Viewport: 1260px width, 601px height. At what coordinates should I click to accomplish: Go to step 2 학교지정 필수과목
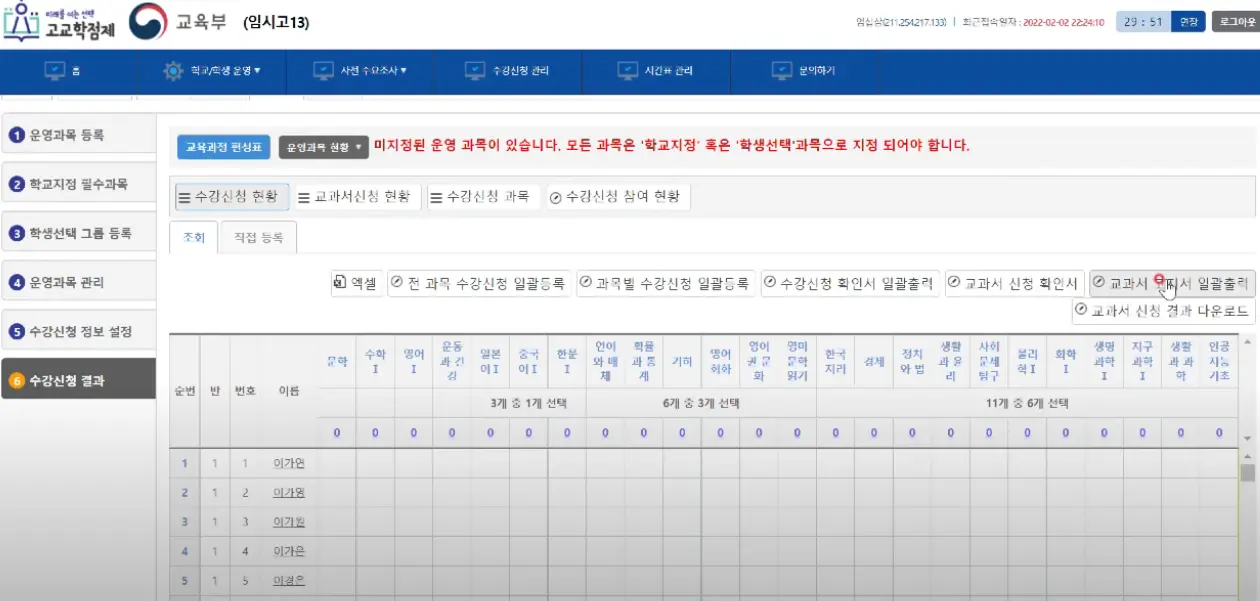pos(79,184)
